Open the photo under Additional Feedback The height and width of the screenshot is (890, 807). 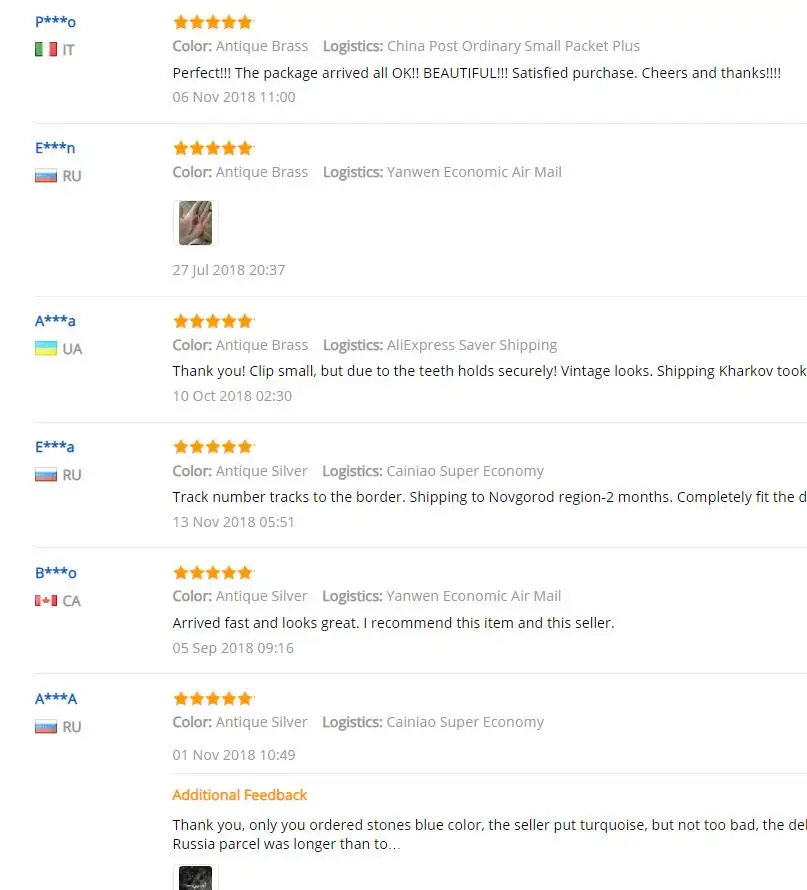[x=195, y=878]
